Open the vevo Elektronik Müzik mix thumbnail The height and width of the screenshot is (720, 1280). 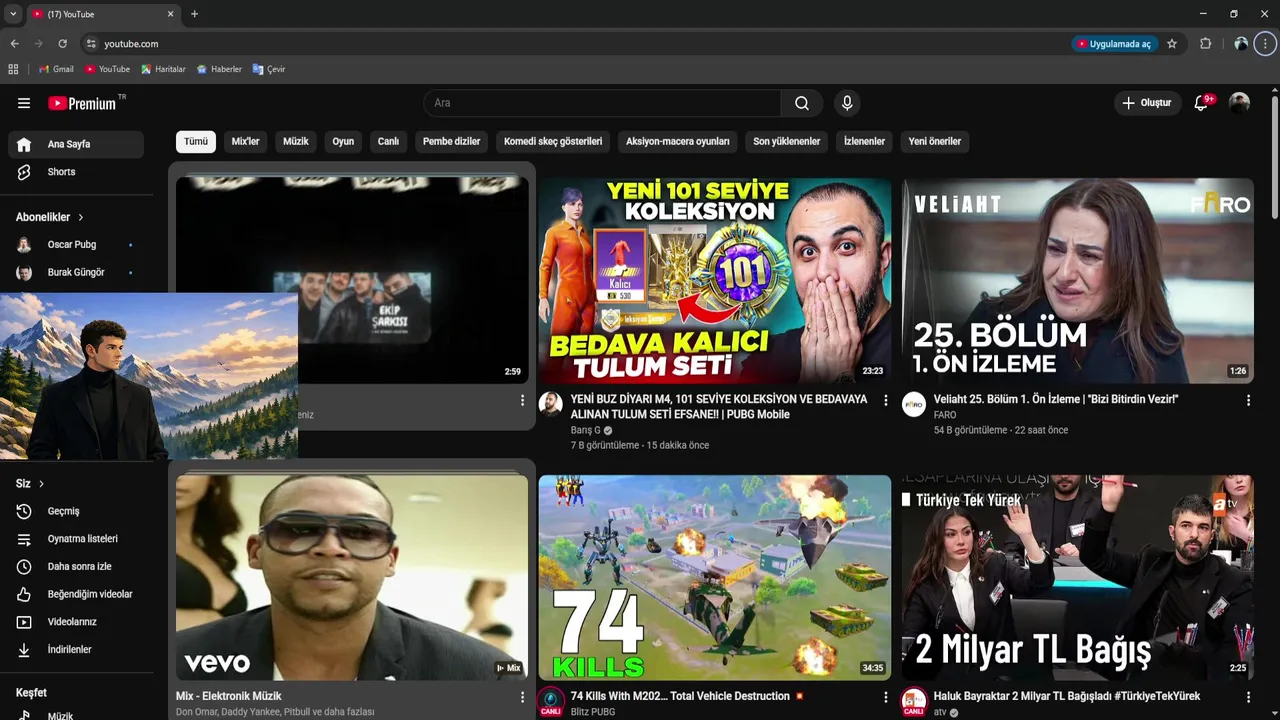click(352, 578)
